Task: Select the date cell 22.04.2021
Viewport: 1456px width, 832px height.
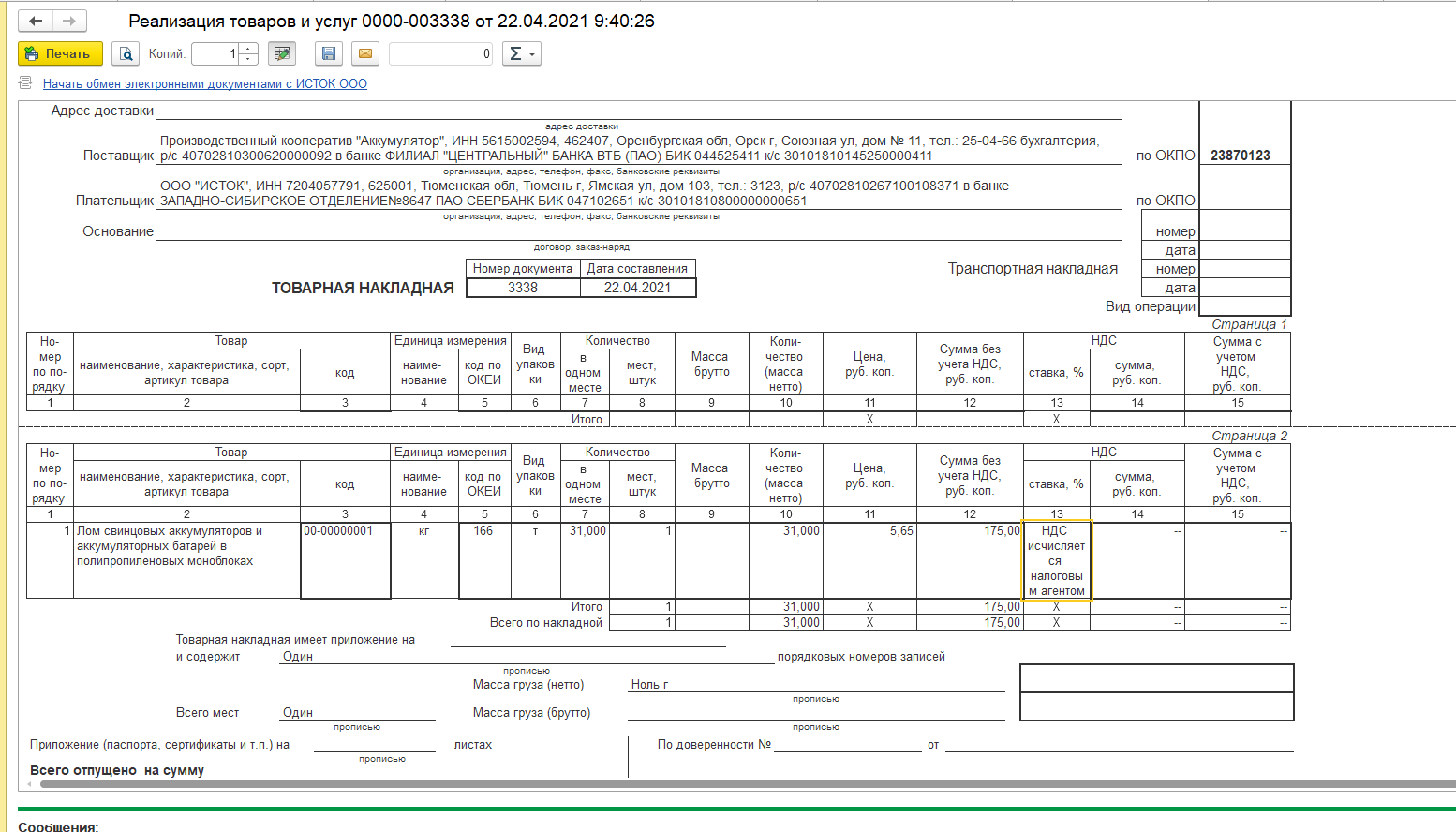Action: coord(638,288)
